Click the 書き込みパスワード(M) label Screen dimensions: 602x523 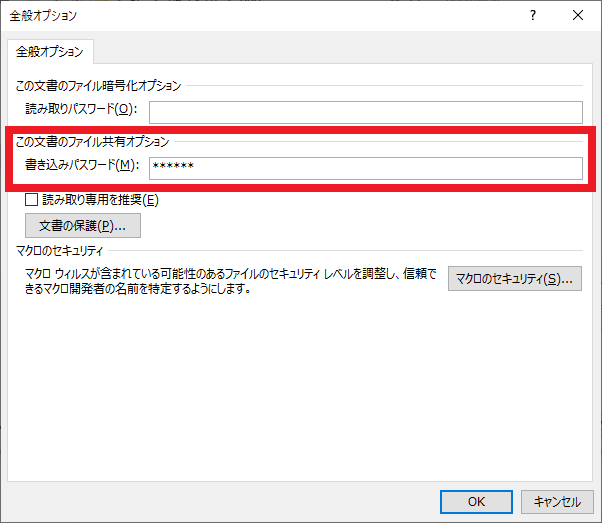click(x=82, y=165)
